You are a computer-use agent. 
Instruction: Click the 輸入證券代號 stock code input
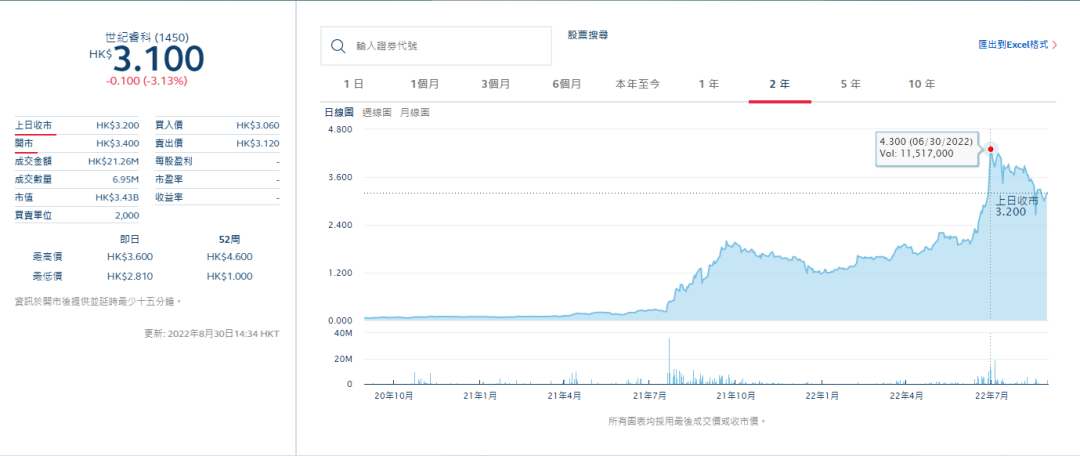coord(436,46)
